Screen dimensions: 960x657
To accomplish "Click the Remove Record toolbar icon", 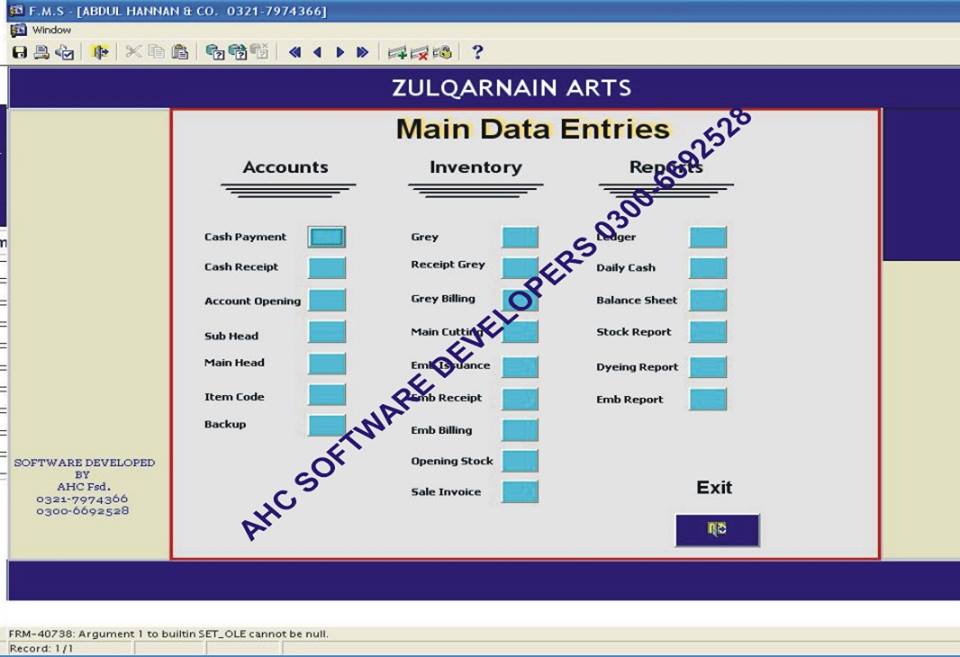I will 419,52.
